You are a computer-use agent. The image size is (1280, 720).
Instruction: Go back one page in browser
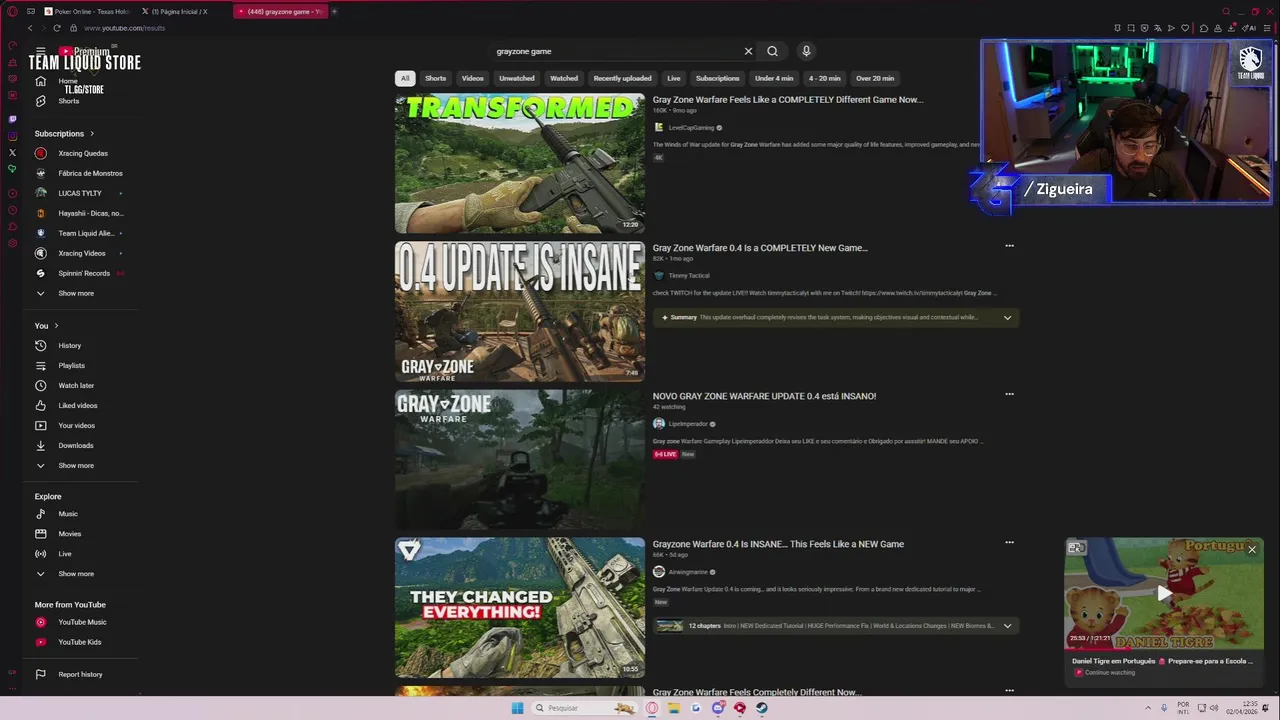tap(30, 28)
